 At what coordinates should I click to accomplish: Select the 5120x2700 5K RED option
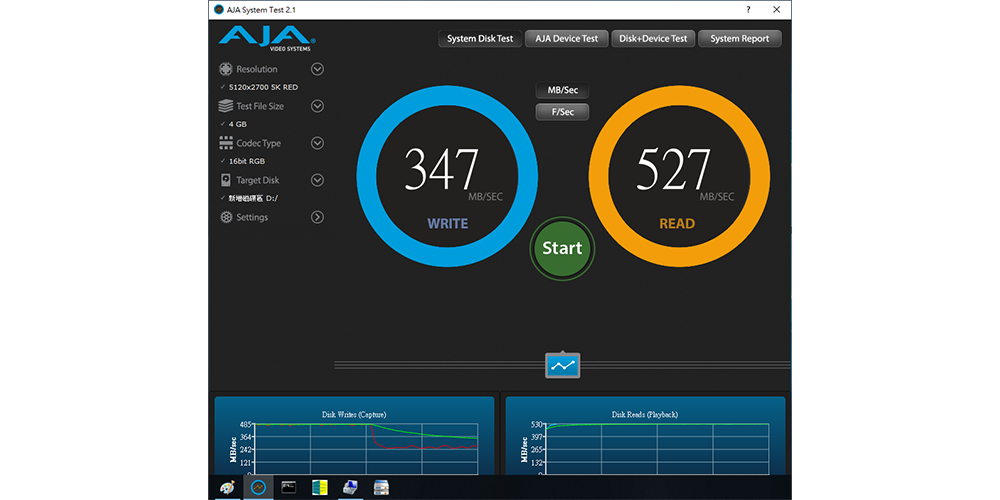click(x=262, y=88)
